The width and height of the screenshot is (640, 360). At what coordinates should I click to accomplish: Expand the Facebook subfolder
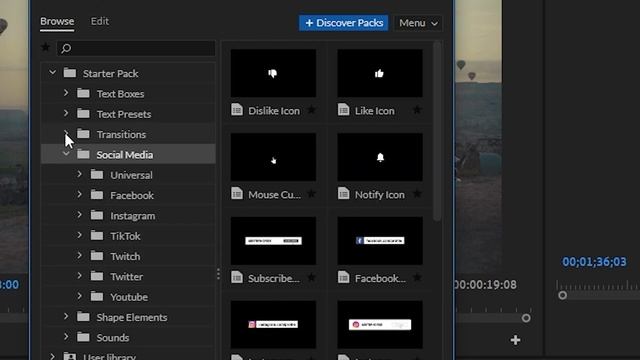point(80,195)
